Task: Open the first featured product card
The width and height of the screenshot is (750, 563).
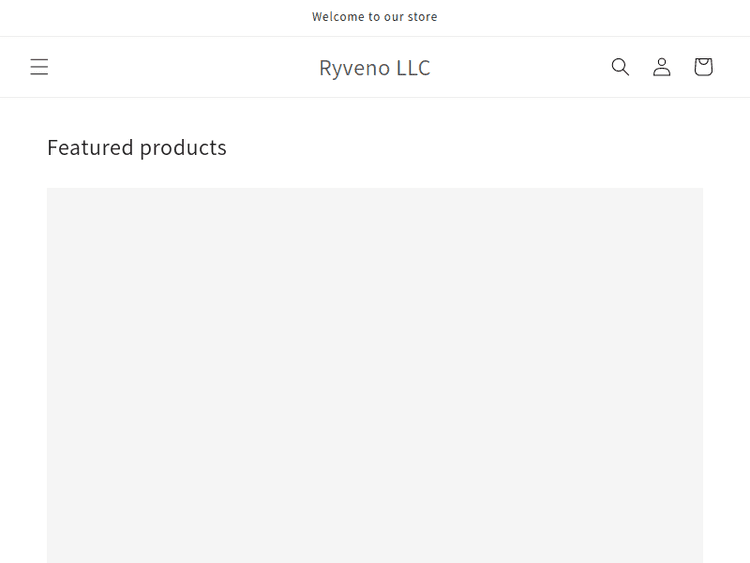Action: pos(375,375)
